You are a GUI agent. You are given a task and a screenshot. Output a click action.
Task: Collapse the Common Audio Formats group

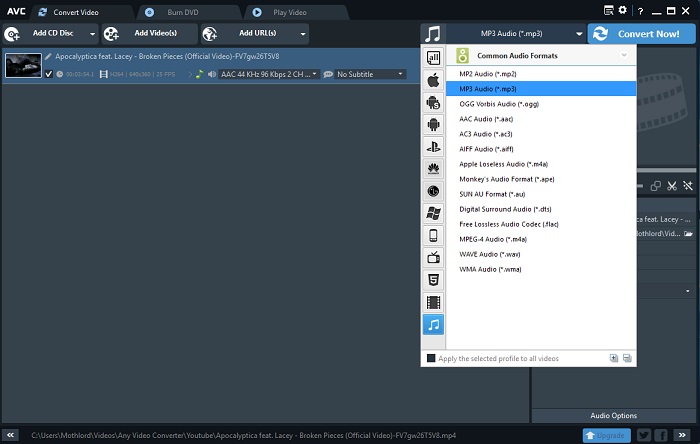[x=624, y=55]
